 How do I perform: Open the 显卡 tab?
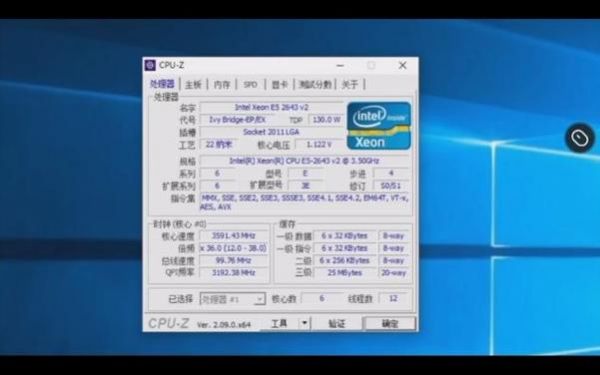coord(279,85)
